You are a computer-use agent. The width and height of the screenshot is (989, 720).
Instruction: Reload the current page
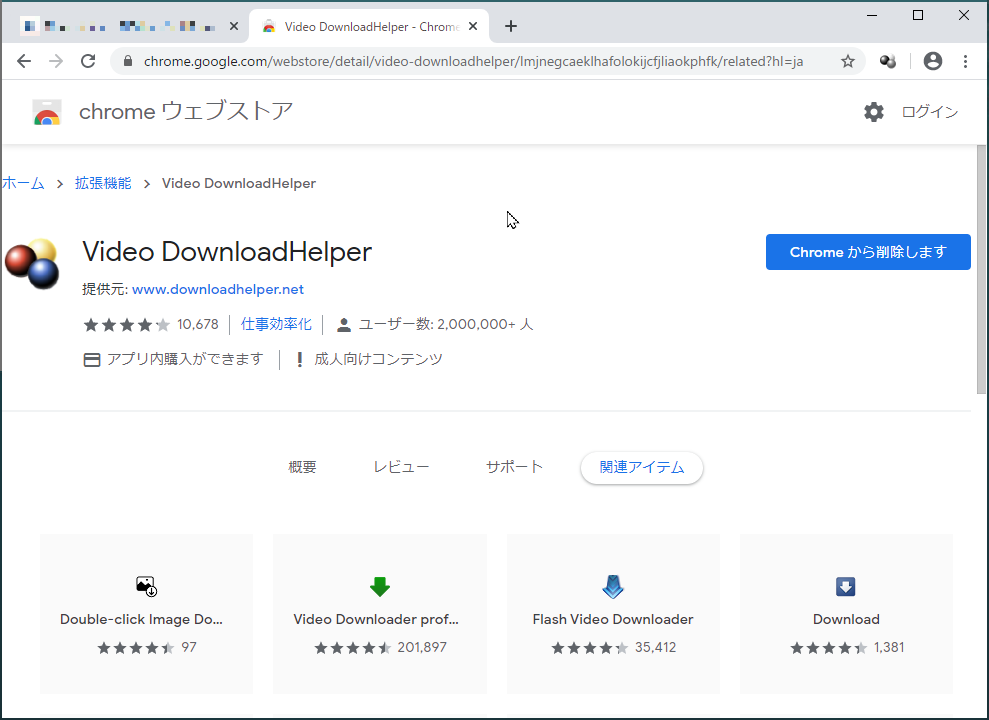click(x=88, y=61)
